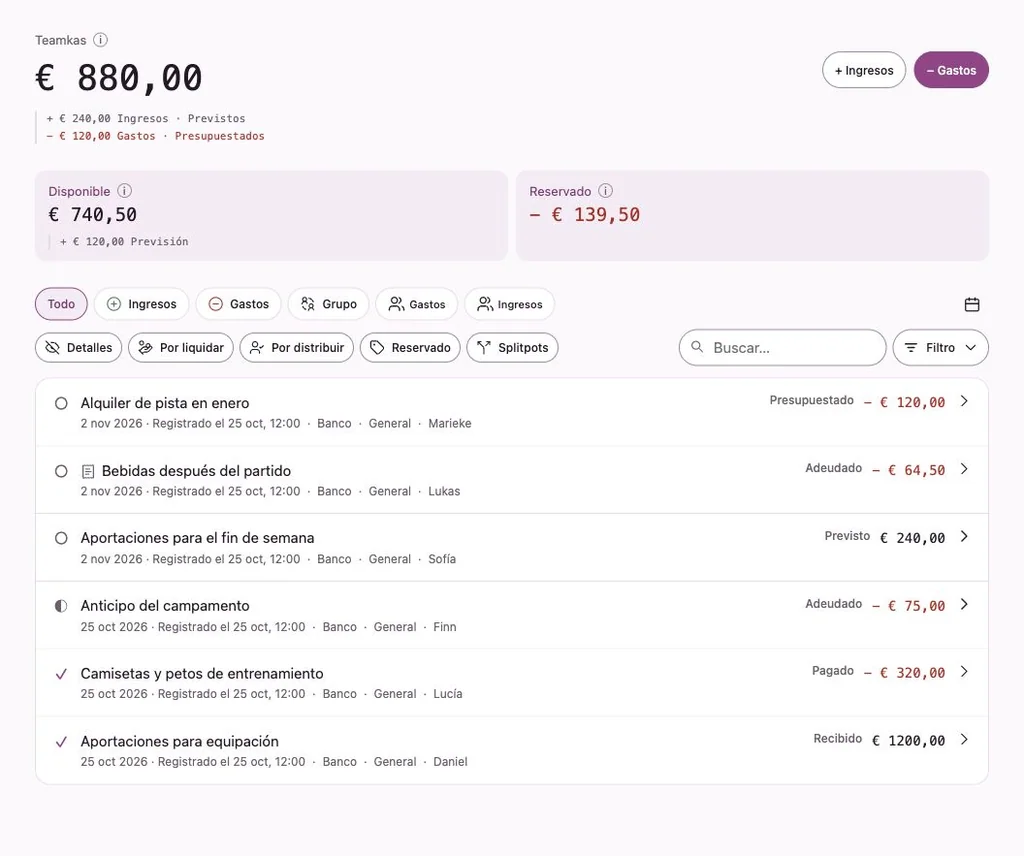Click the − € 320,00 amount
This screenshot has width=1024, height=856.
tap(904, 673)
